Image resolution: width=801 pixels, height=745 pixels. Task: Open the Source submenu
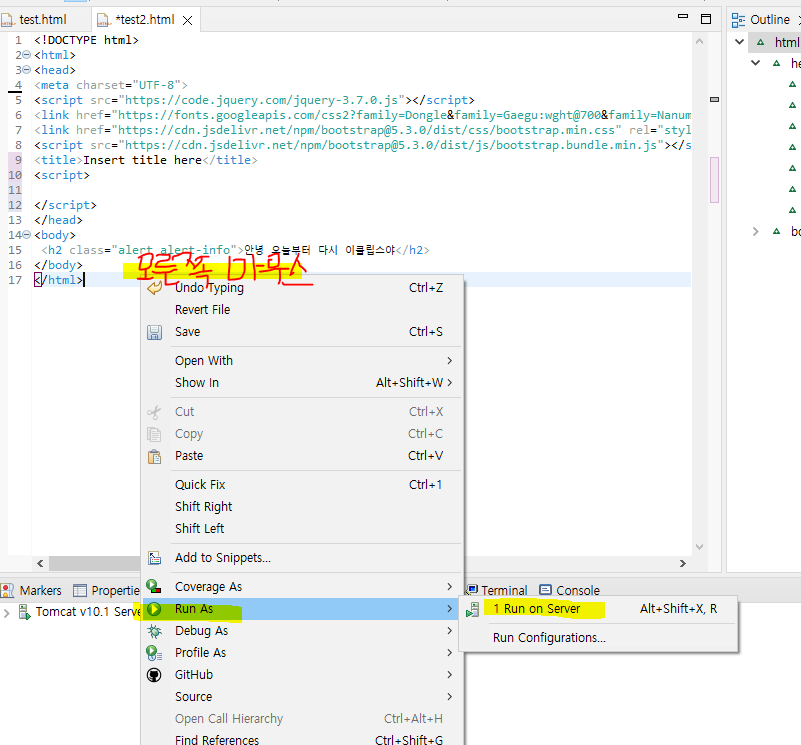[302, 697]
